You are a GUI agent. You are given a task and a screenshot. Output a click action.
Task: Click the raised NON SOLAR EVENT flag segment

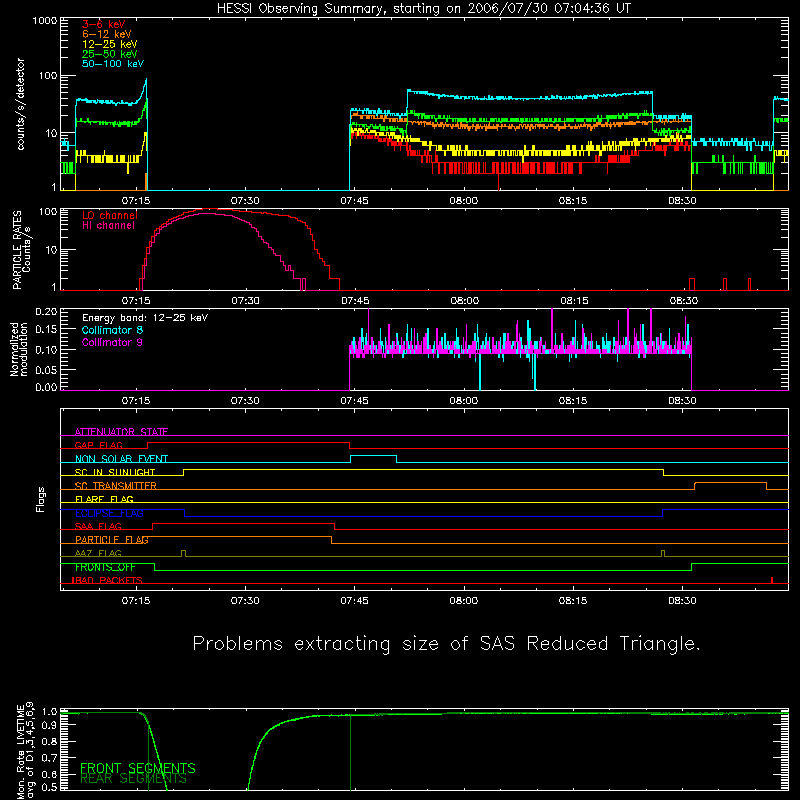tap(373, 456)
